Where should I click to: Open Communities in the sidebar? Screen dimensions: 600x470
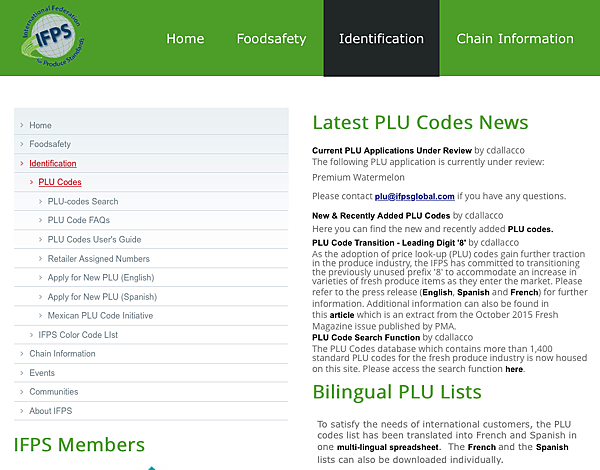point(54,392)
